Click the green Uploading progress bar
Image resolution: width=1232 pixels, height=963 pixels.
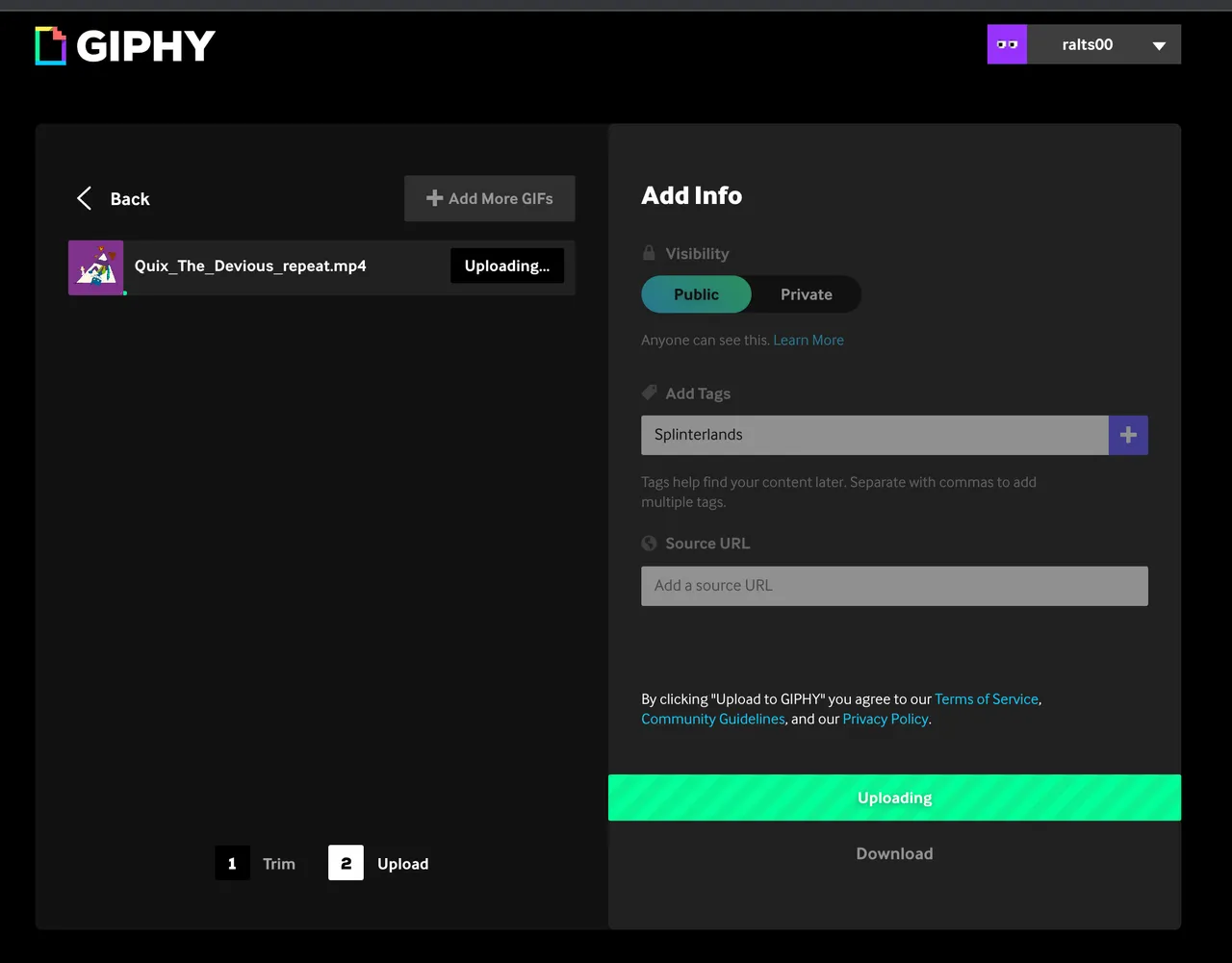click(x=894, y=798)
